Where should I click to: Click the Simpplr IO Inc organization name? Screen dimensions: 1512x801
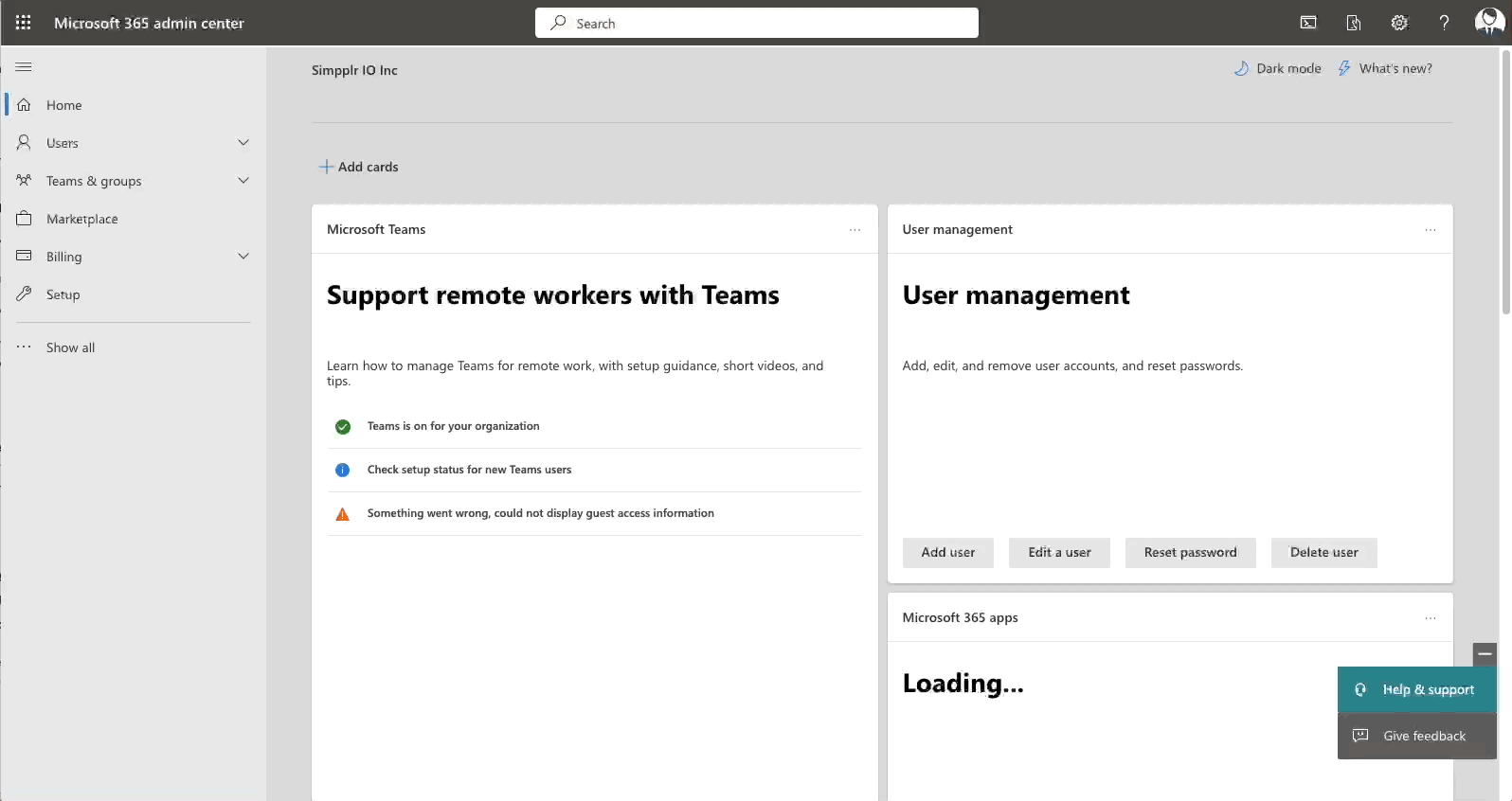click(x=354, y=70)
